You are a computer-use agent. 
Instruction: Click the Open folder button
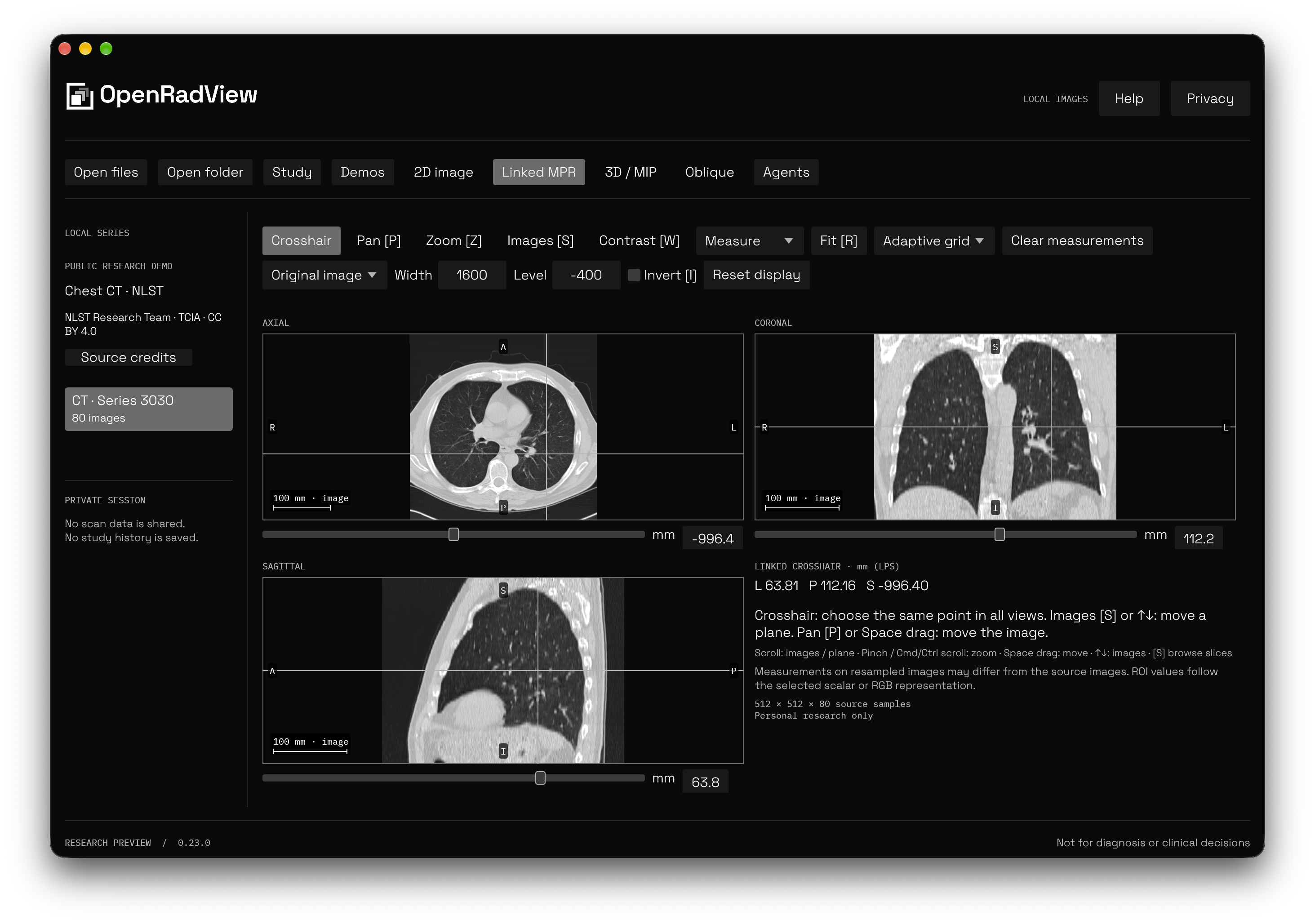click(x=205, y=172)
